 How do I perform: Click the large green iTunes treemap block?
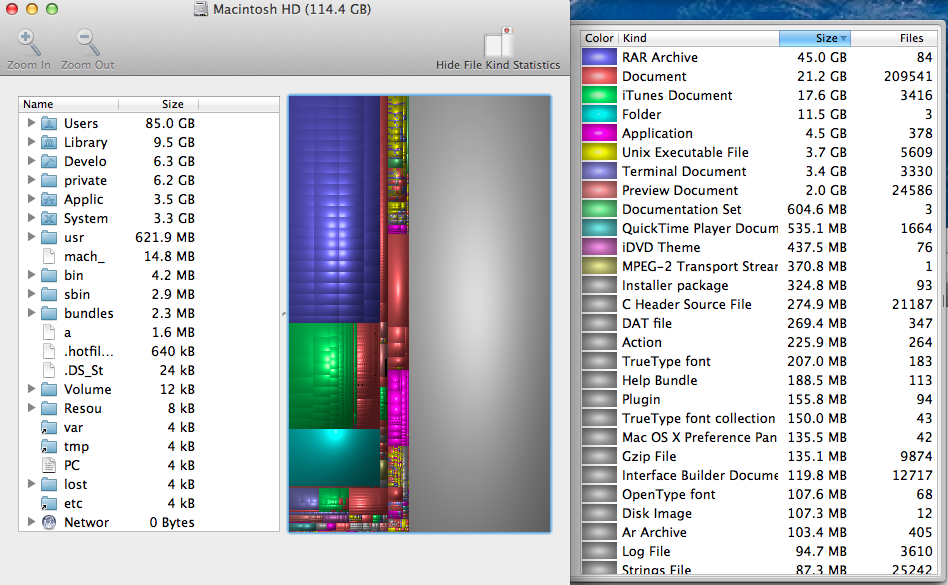click(322, 376)
